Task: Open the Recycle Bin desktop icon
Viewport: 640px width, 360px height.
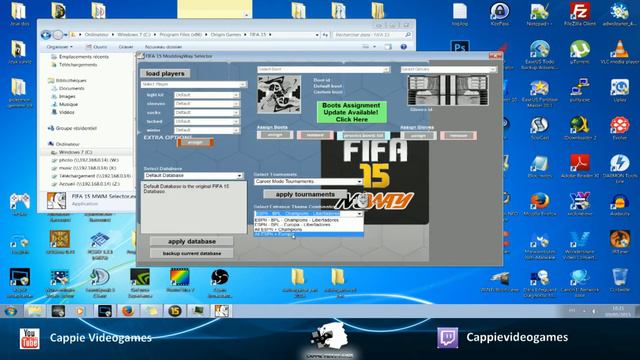Action: point(620,280)
